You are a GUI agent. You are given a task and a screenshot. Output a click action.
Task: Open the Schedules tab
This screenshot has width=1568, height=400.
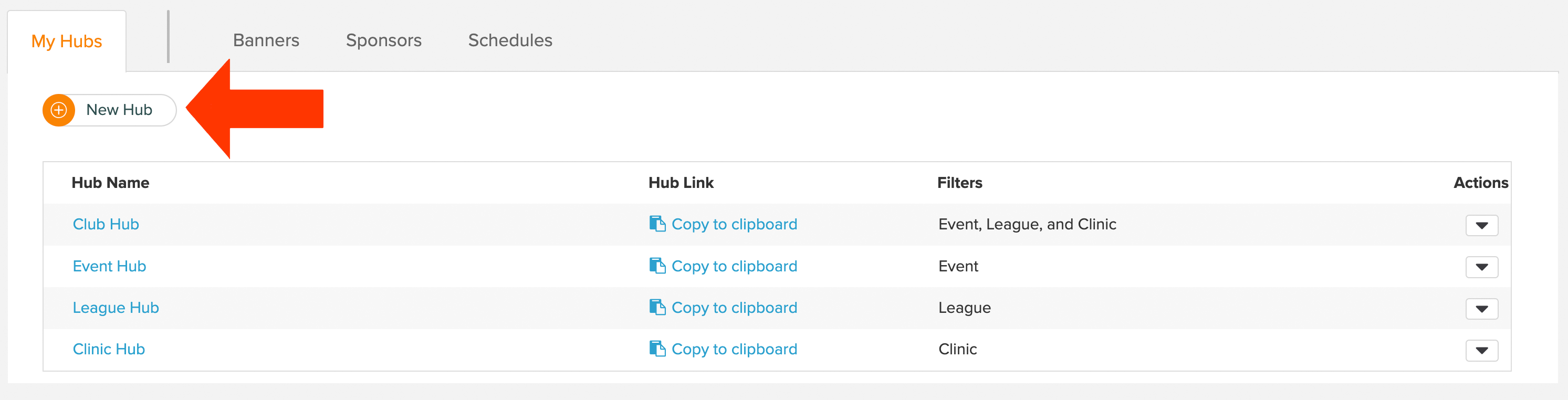[510, 40]
